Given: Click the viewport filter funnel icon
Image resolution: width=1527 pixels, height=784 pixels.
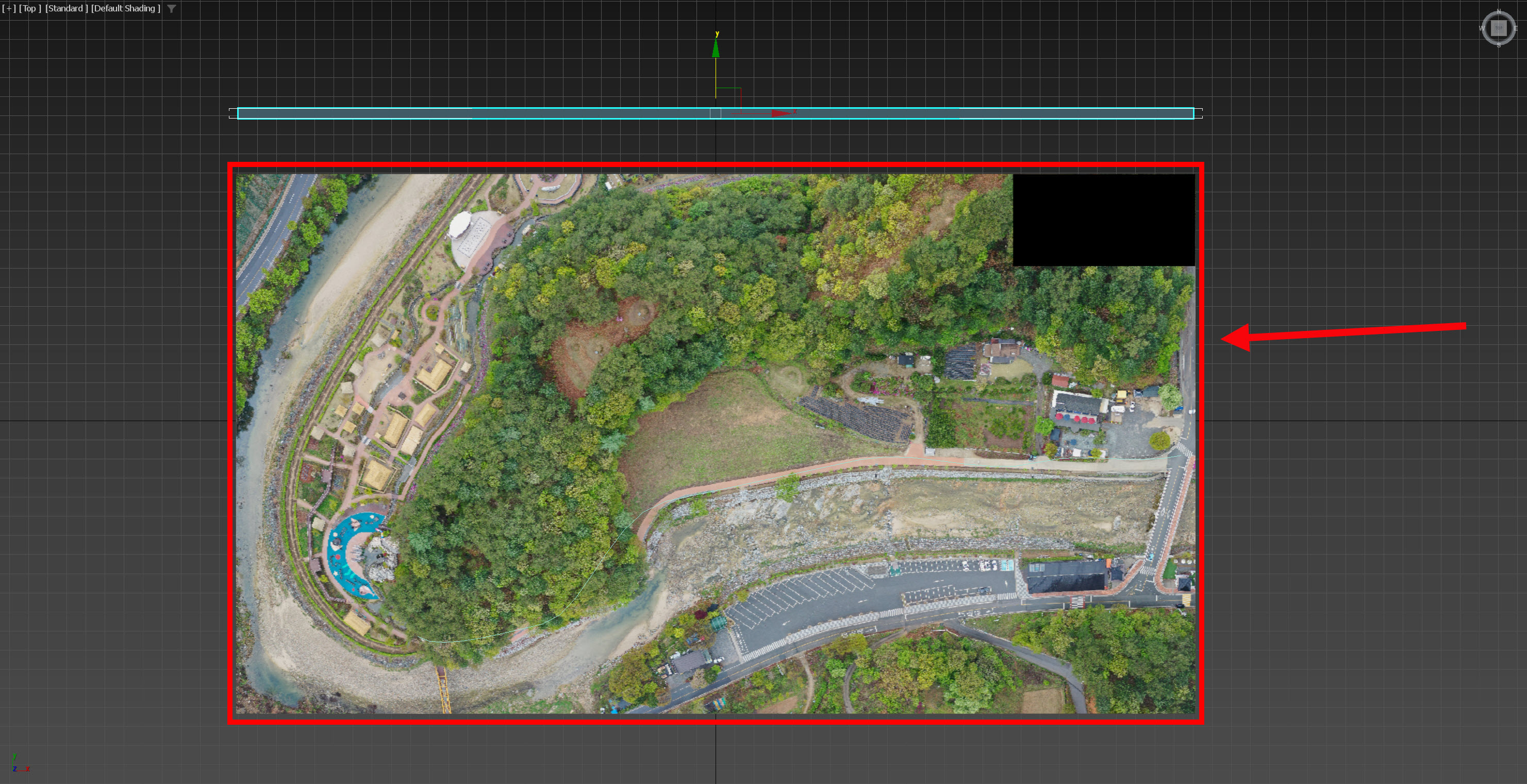Looking at the screenshot, I should coord(171,9).
